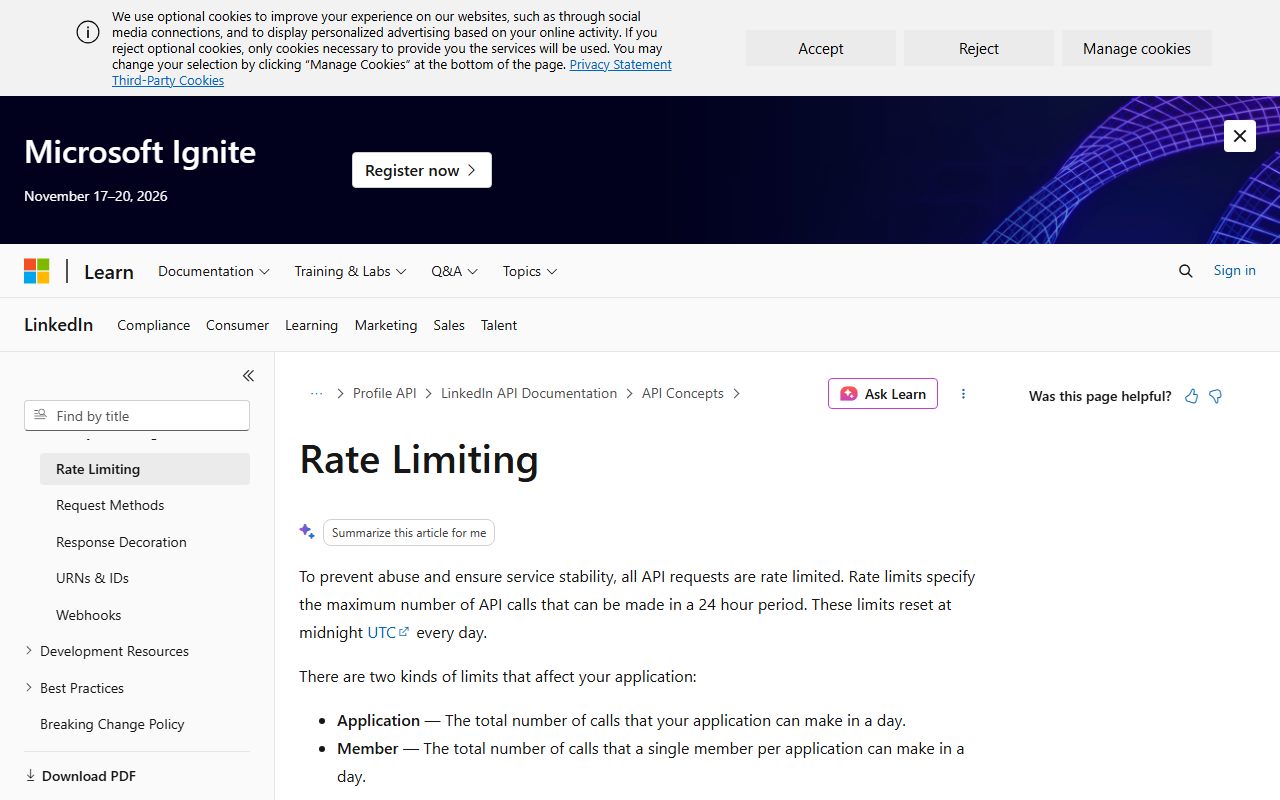The width and height of the screenshot is (1280, 800).
Task: Click the Sign in link
Action: tap(1235, 271)
